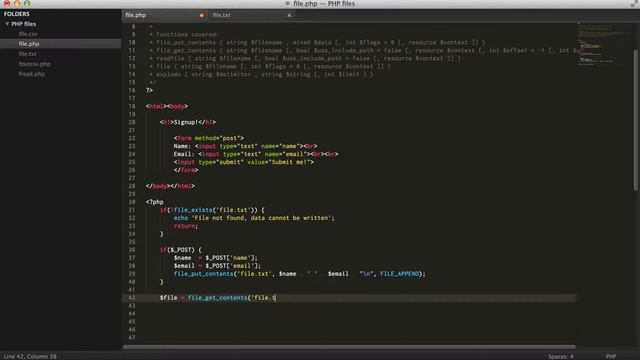Open fread.php in the sidebar

tap(32, 74)
